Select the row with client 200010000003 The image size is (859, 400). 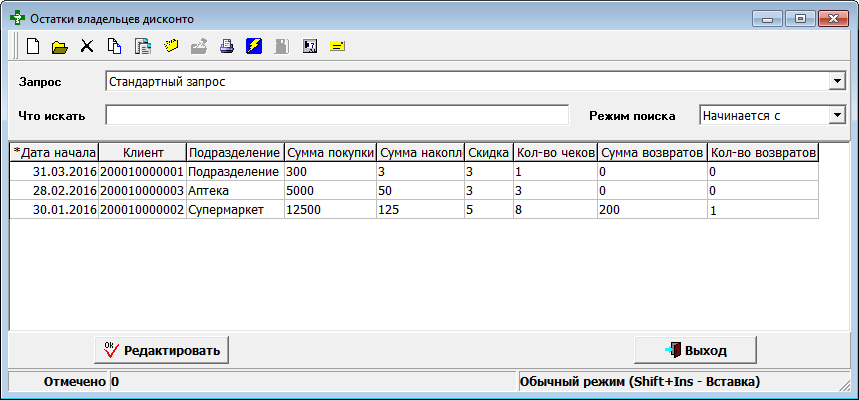(x=142, y=190)
